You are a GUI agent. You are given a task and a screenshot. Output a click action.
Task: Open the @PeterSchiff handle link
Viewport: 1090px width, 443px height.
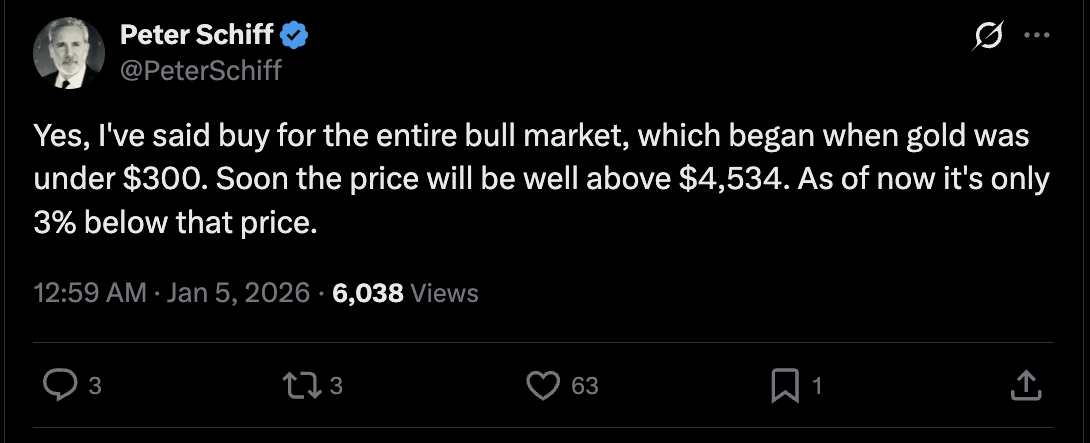(201, 69)
